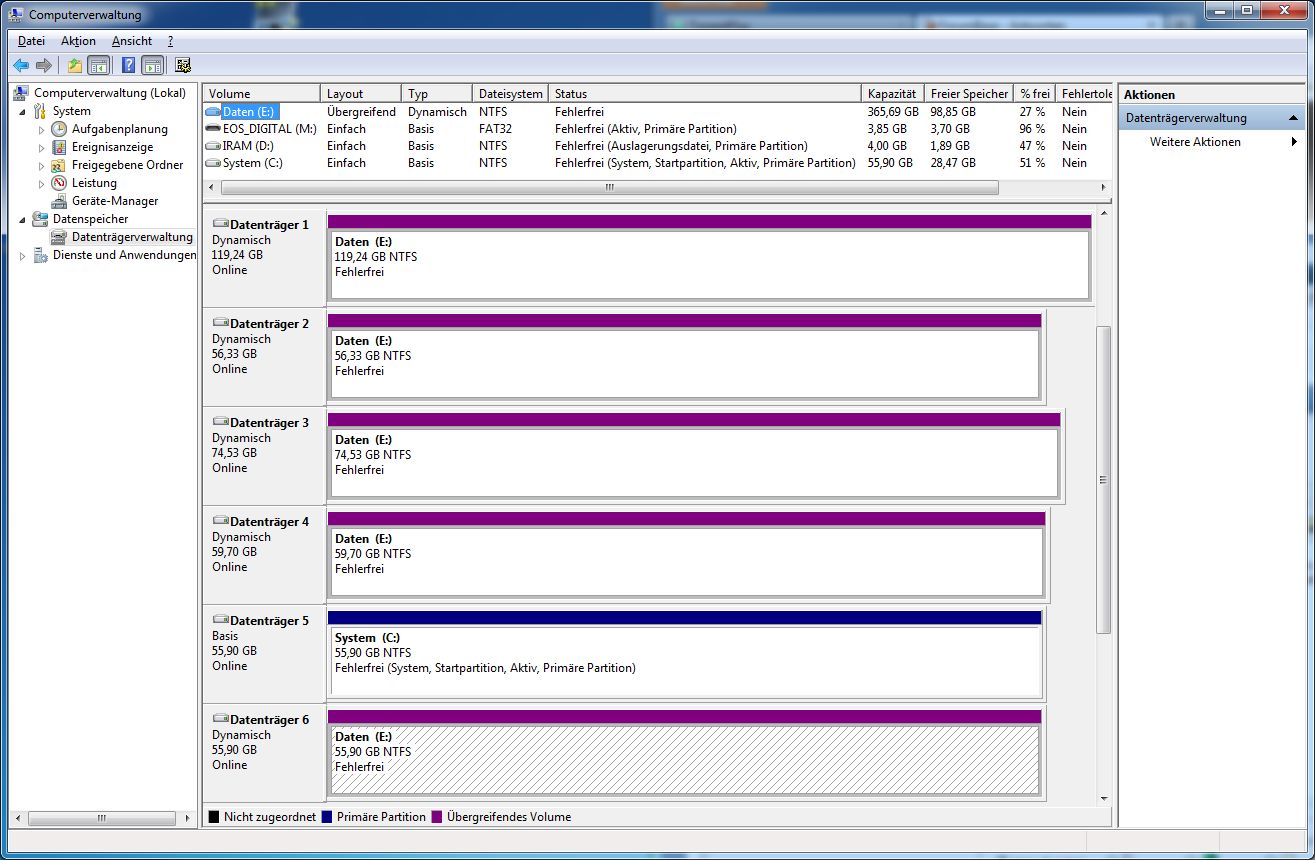
Task: Expand the Ereignisanzeige node
Action: point(41,147)
